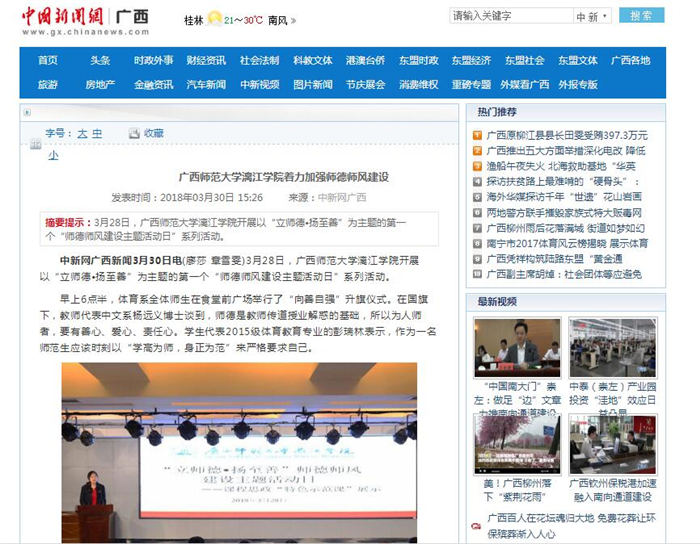Click the orange number 1 ranking badge
This screenshot has height=544, width=700.
pos(478,135)
